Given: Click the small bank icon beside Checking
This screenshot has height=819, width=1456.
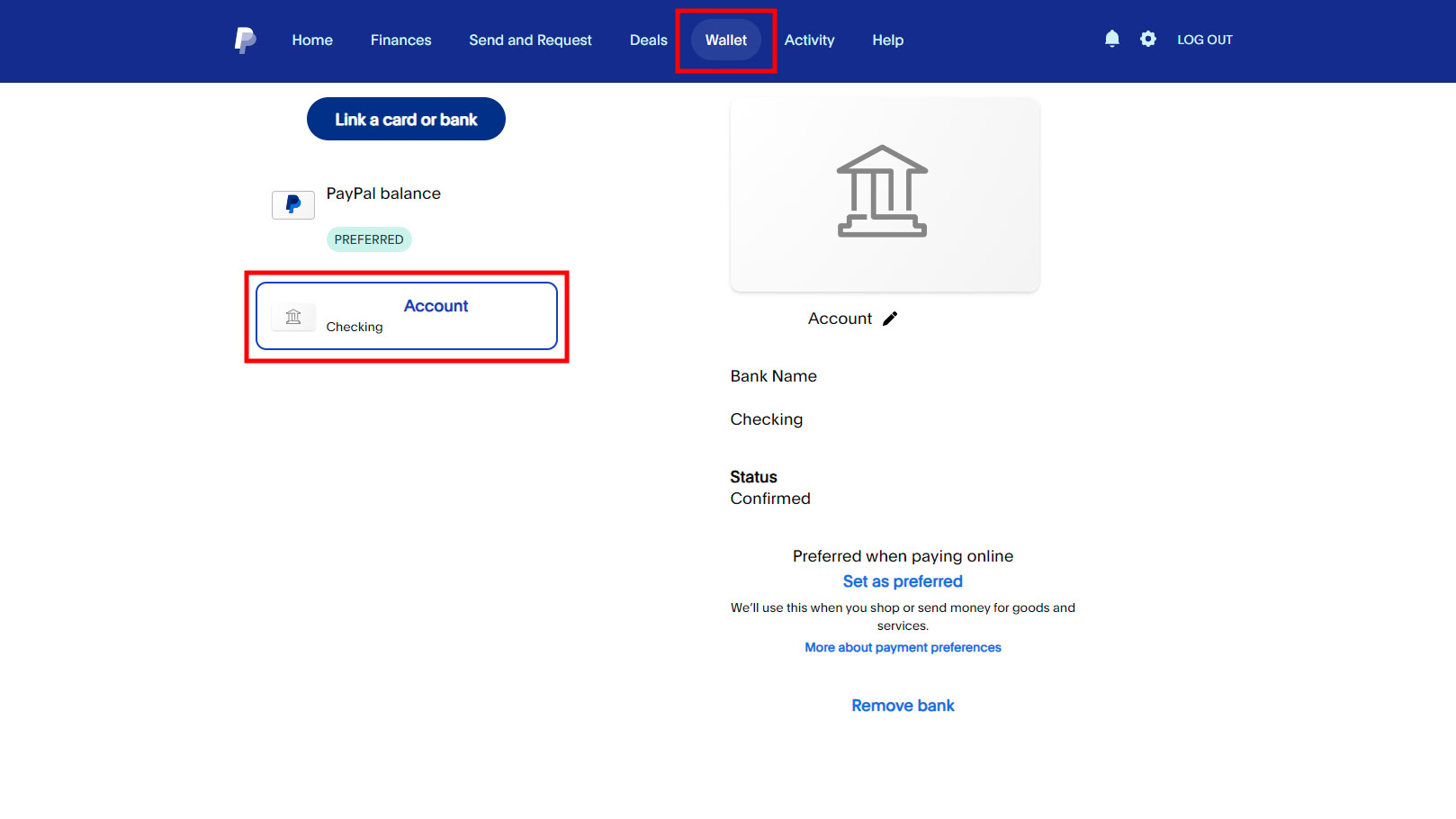Looking at the screenshot, I should 293,317.
